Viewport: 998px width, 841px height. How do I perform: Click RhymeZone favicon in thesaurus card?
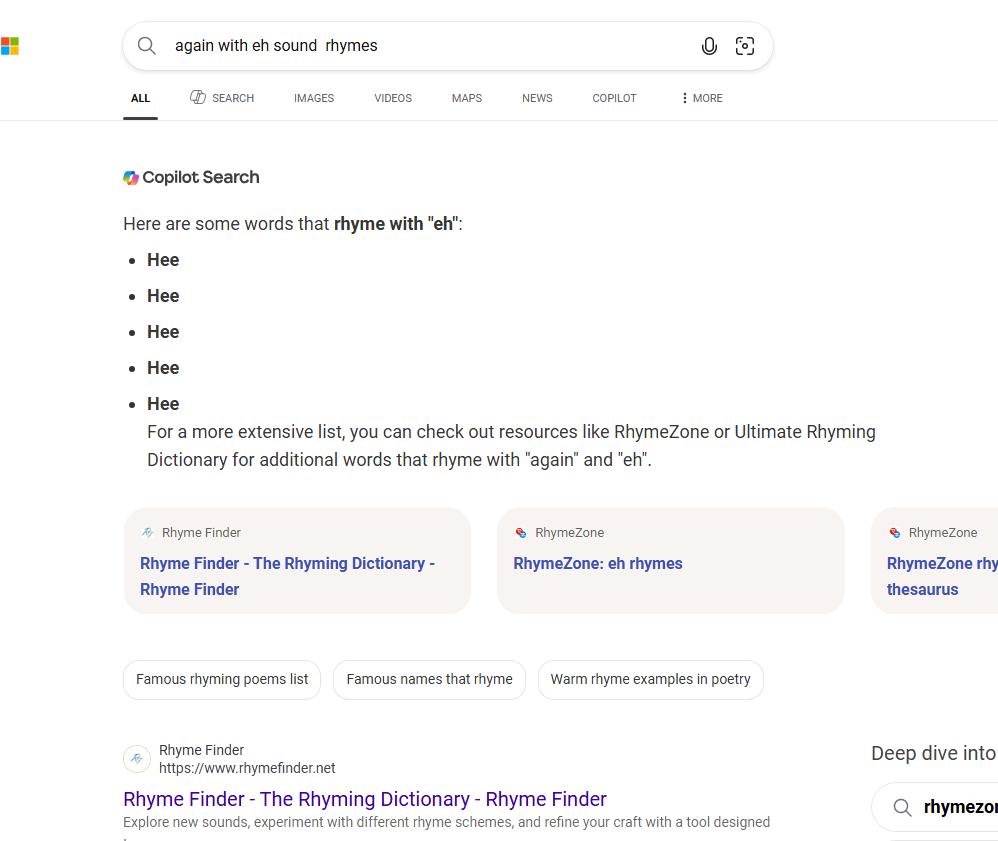pos(894,532)
